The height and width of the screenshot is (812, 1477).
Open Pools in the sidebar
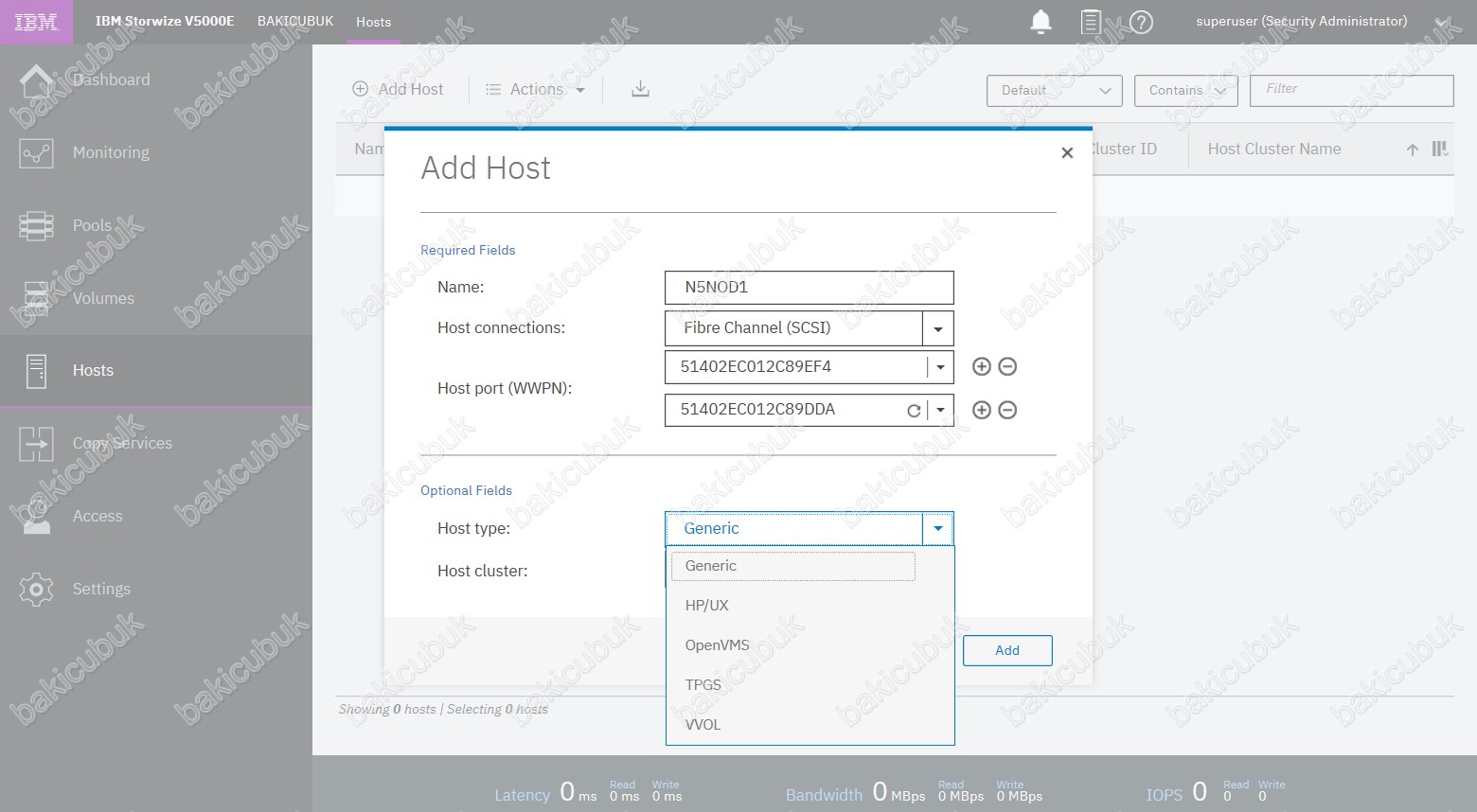coord(156,225)
